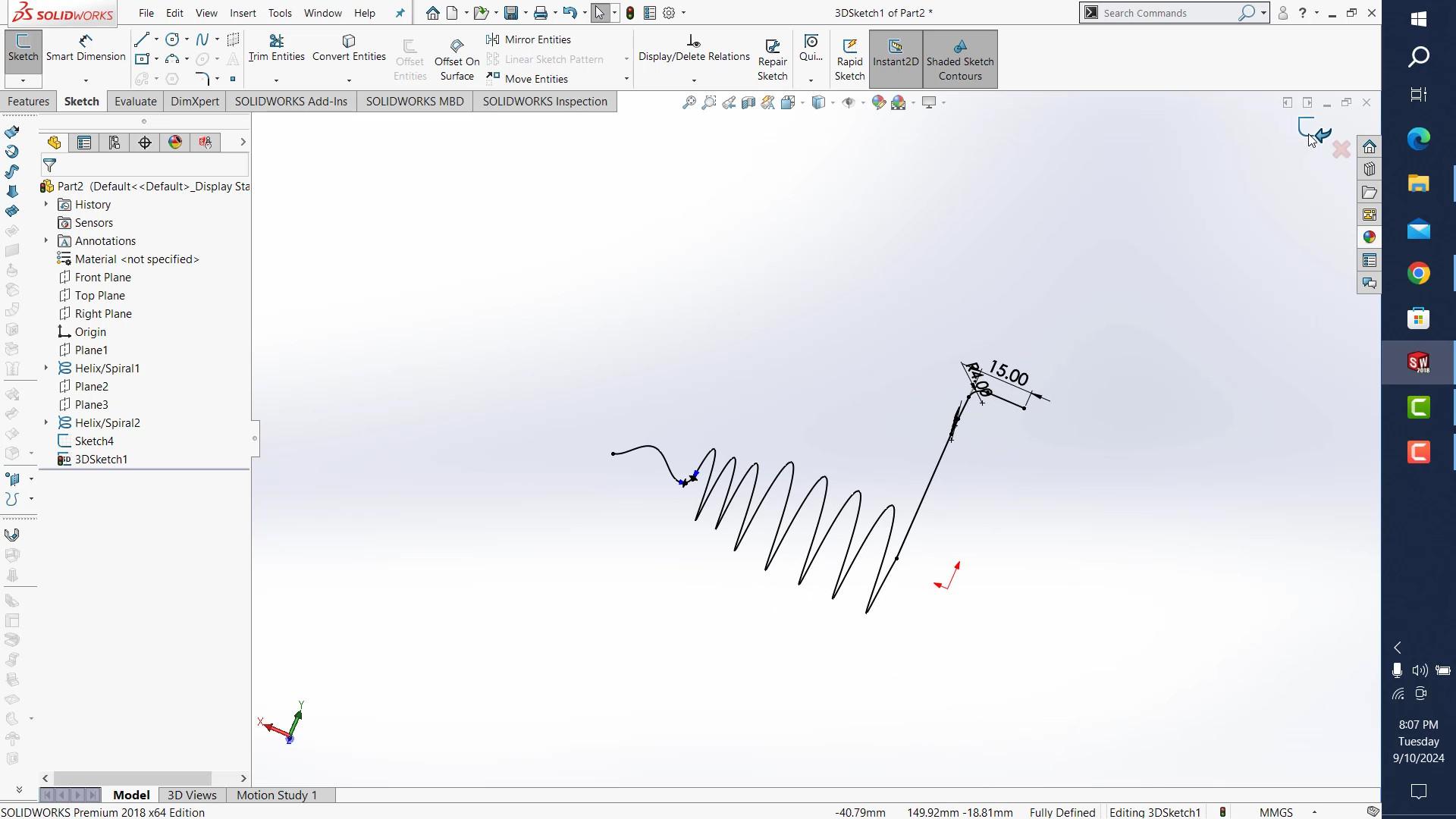Select the Smart Dimension tool
This screenshot has width=1456, height=819.
pyautogui.click(x=86, y=48)
